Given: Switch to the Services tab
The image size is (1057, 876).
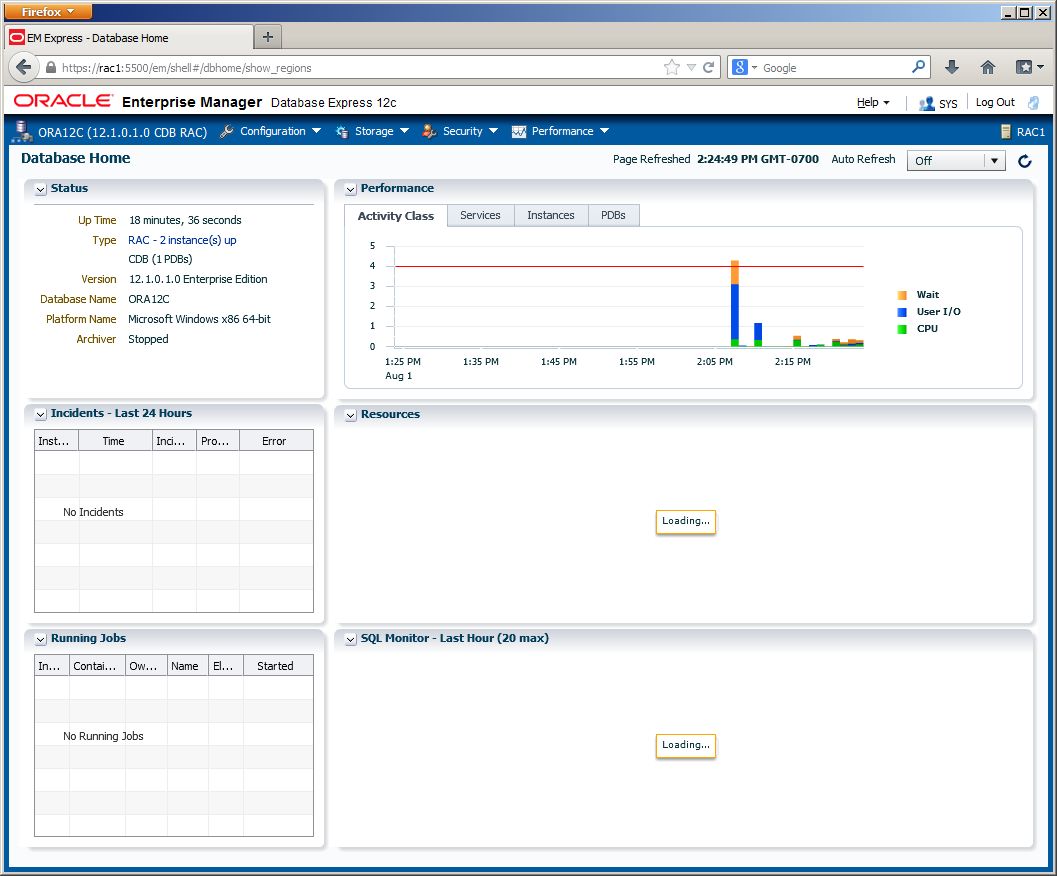Looking at the screenshot, I should (x=480, y=215).
